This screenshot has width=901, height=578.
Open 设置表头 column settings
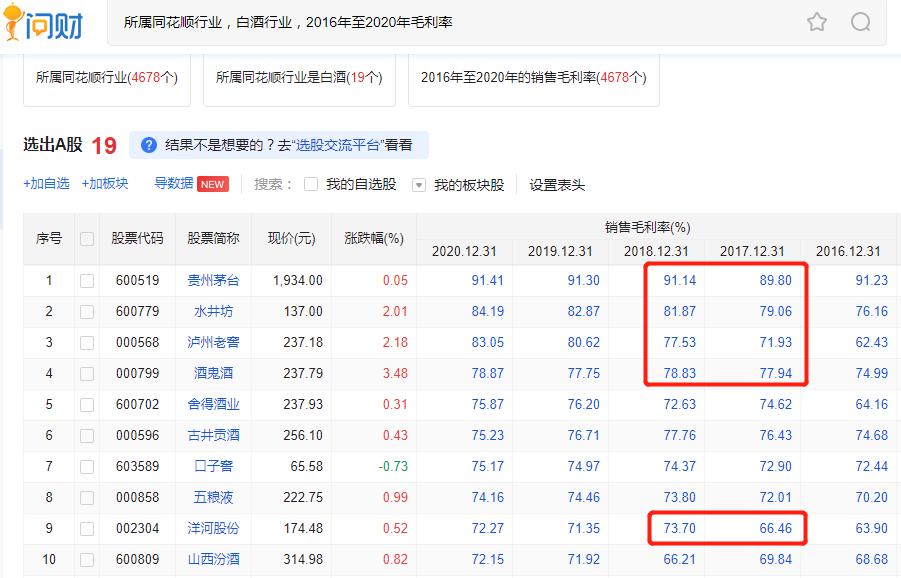[x=557, y=185]
